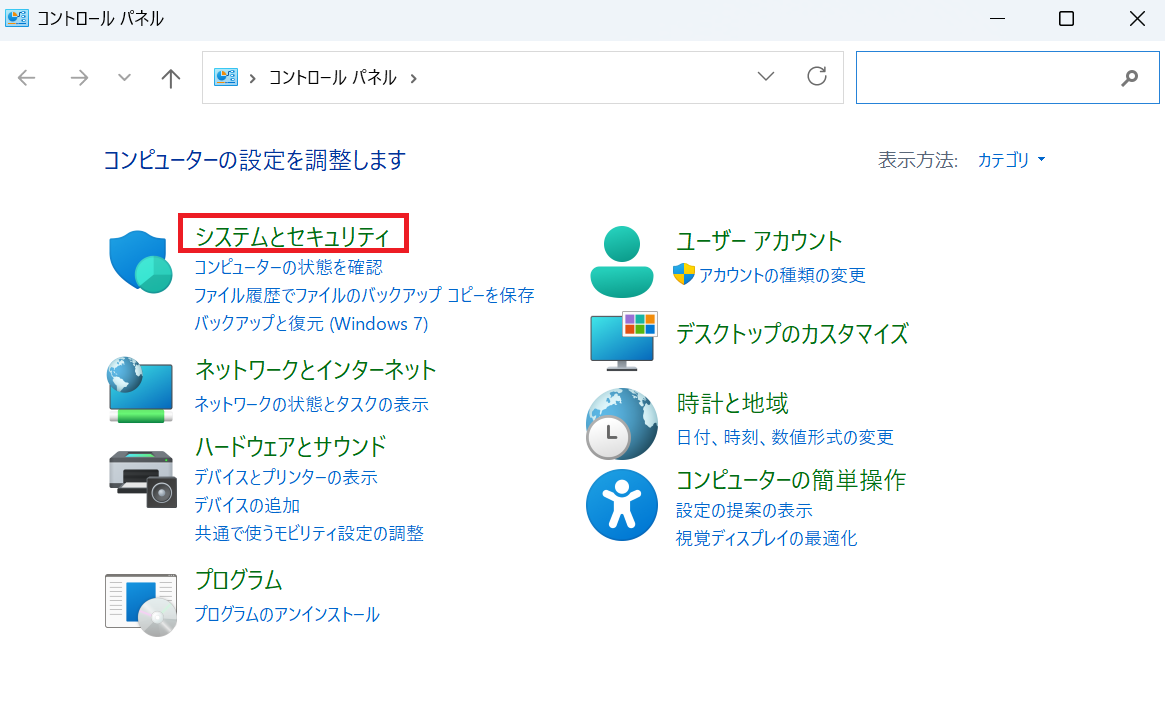Click the Clock and Region globe icon
The image size is (1165, 722).
point(621,424)
